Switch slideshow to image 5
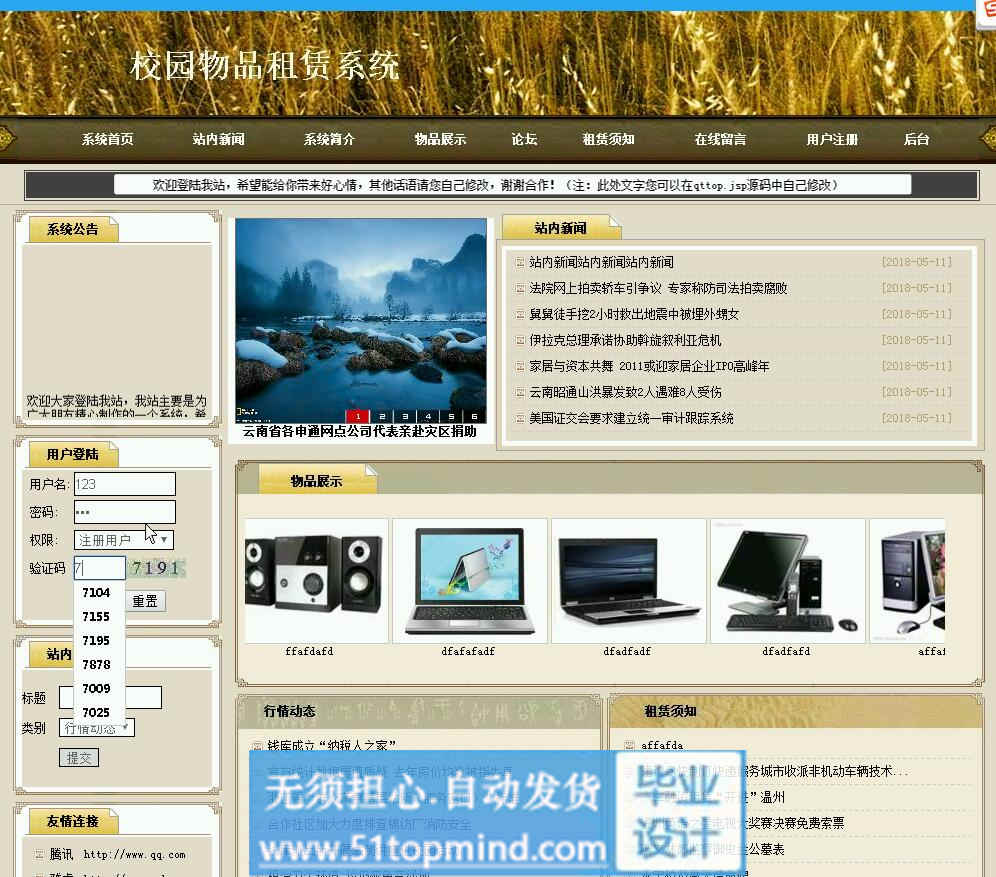This screenshot has width=996, height=877. 451,417
